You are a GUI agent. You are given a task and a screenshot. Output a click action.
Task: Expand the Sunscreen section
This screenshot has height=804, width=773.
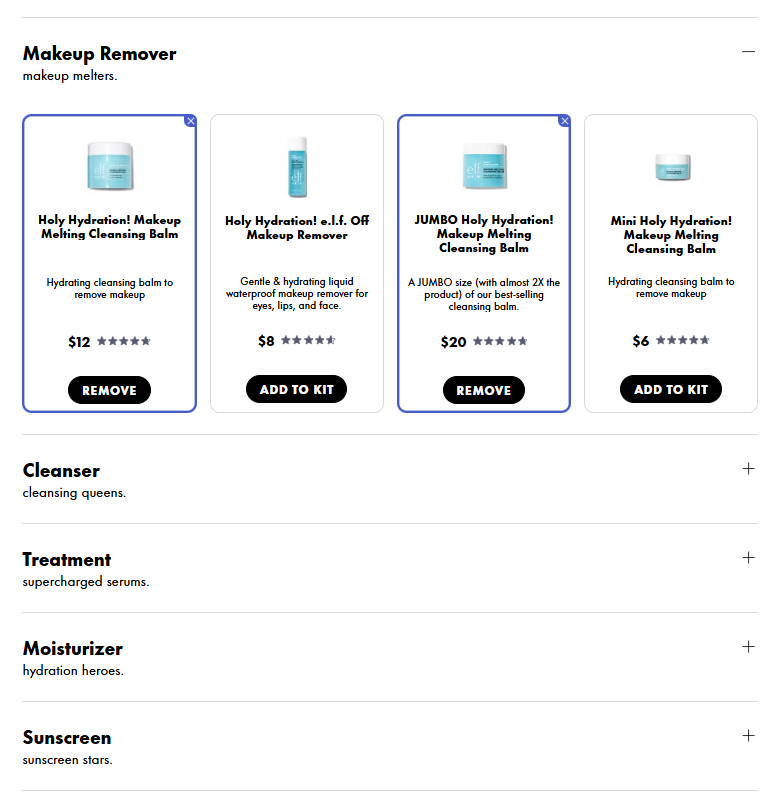click(748, 735)
